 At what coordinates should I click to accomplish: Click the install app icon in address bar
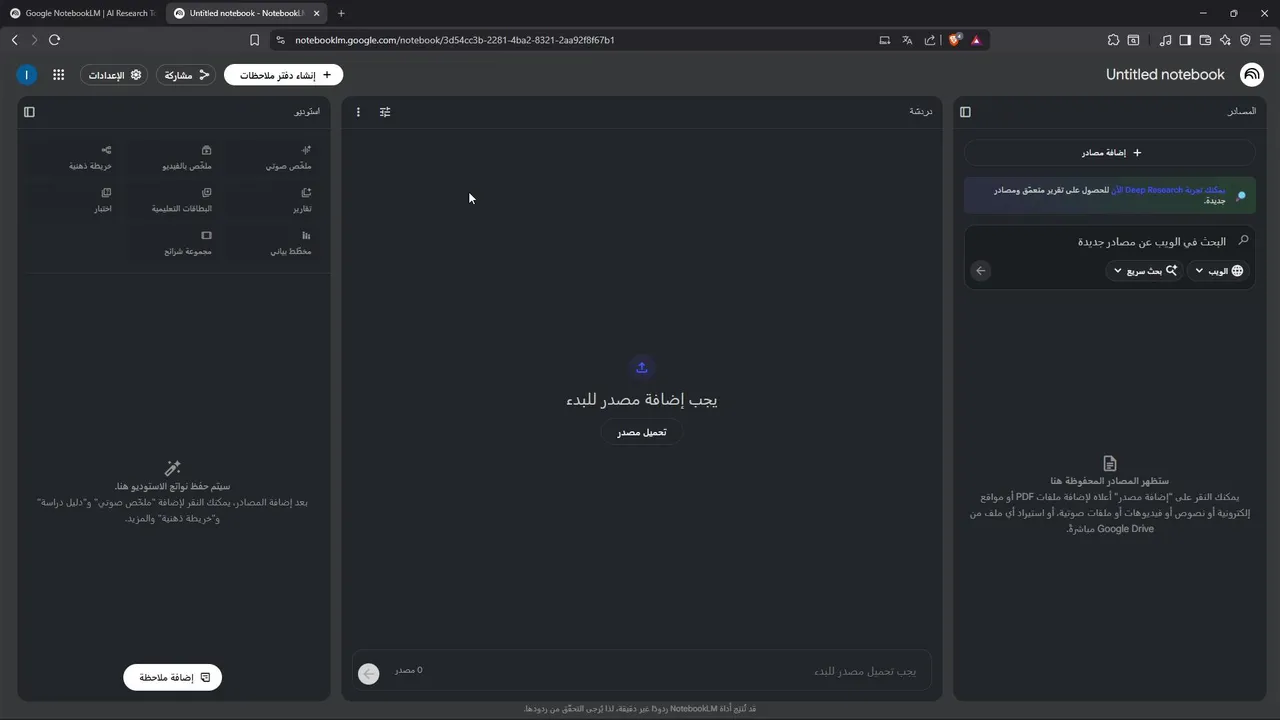(x=884, y=40)
